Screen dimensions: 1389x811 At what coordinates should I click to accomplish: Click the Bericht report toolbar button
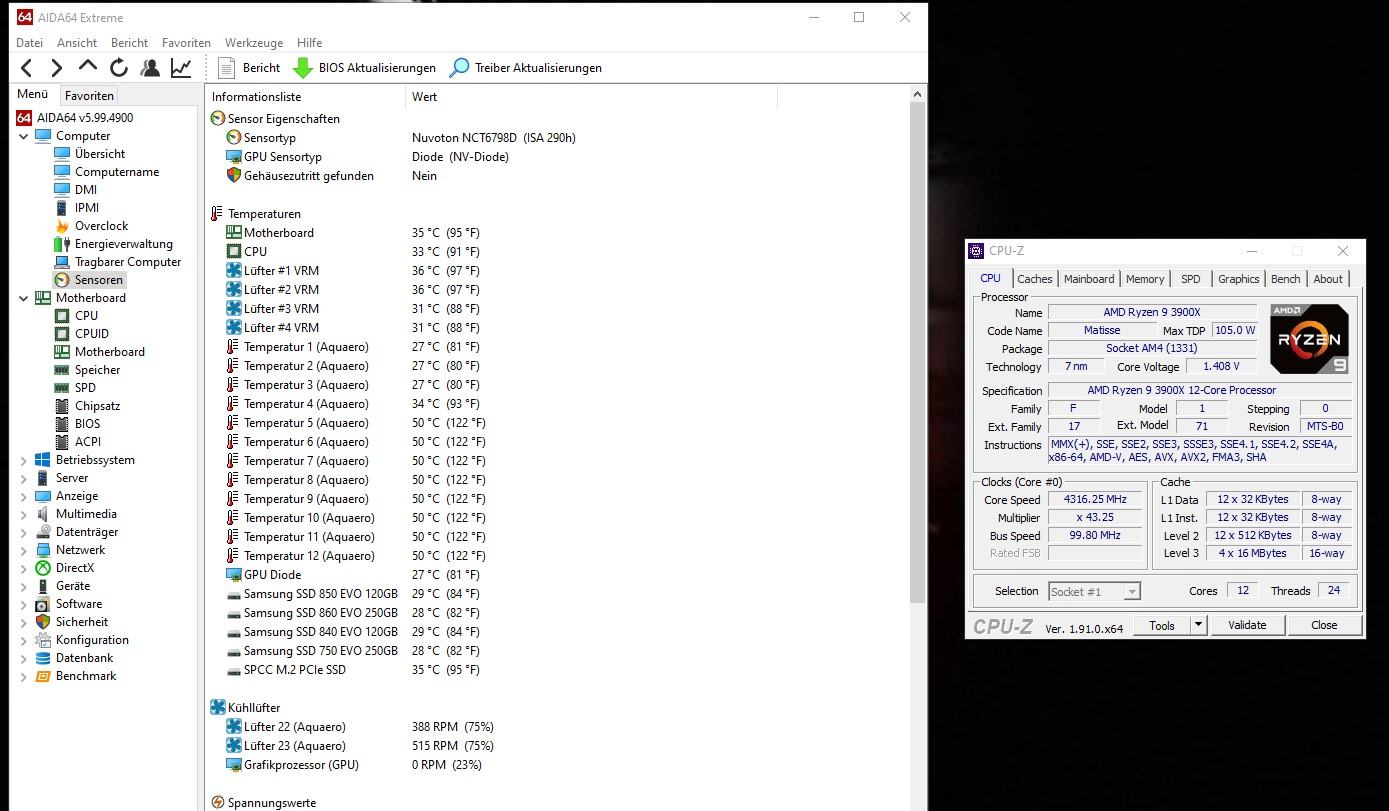pos(249,68)
